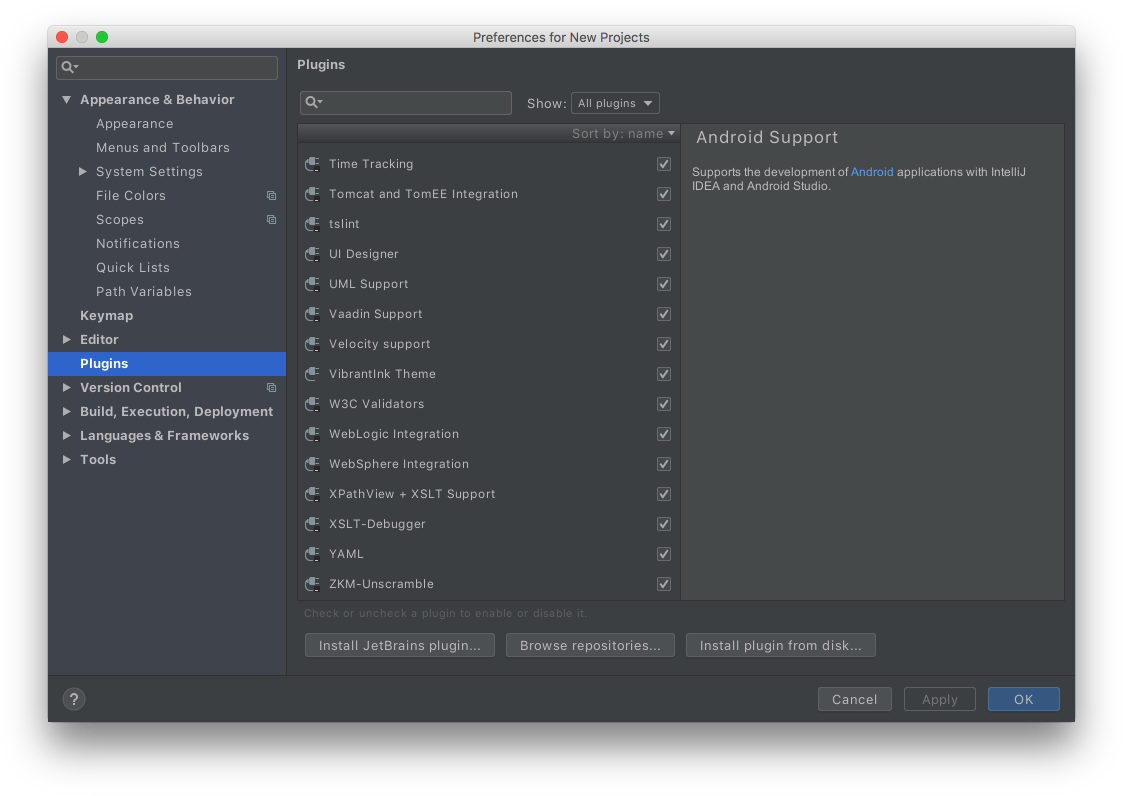This screenshot has width=1123, height=796.
Task: Expand Languages & Frameworks arrow
Action: tap(67, 436)
